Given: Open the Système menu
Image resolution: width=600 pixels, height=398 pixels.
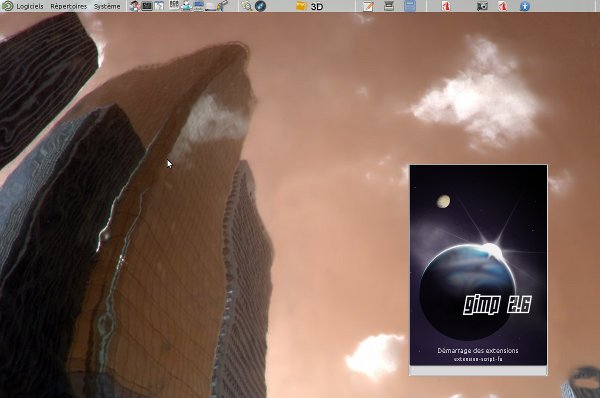Looking at the screenshot, I should click(x=107, y=6).
